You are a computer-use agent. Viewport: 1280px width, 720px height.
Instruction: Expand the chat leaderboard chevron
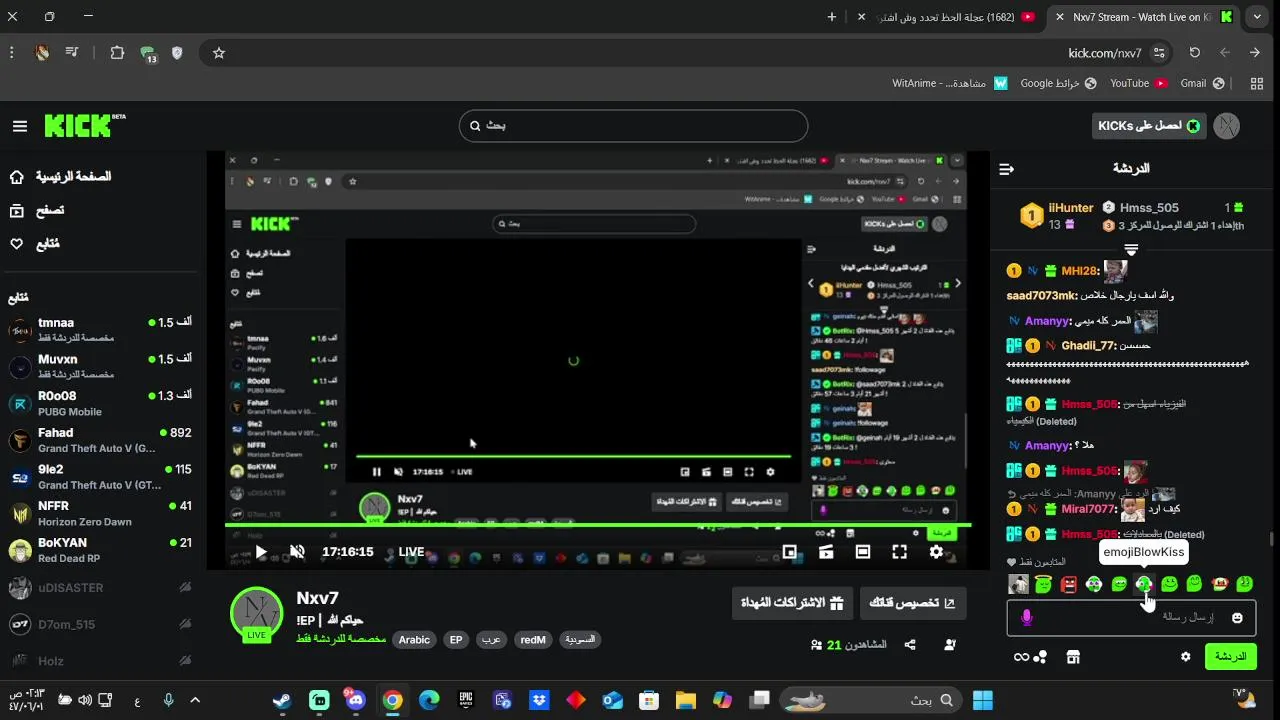pos(1131,248)
